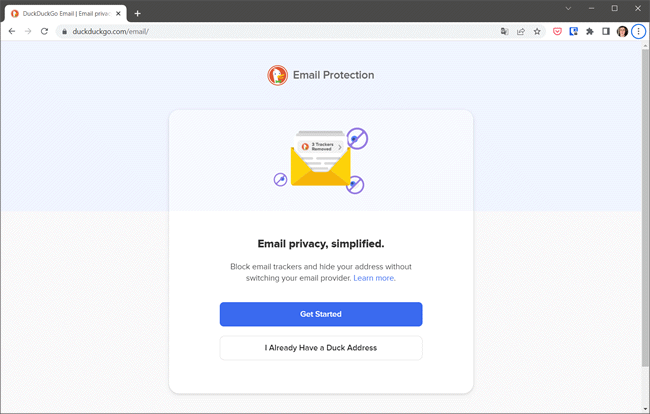Open the Pocket extension
This screenshot has width=650, height=414.
(557, 31)
